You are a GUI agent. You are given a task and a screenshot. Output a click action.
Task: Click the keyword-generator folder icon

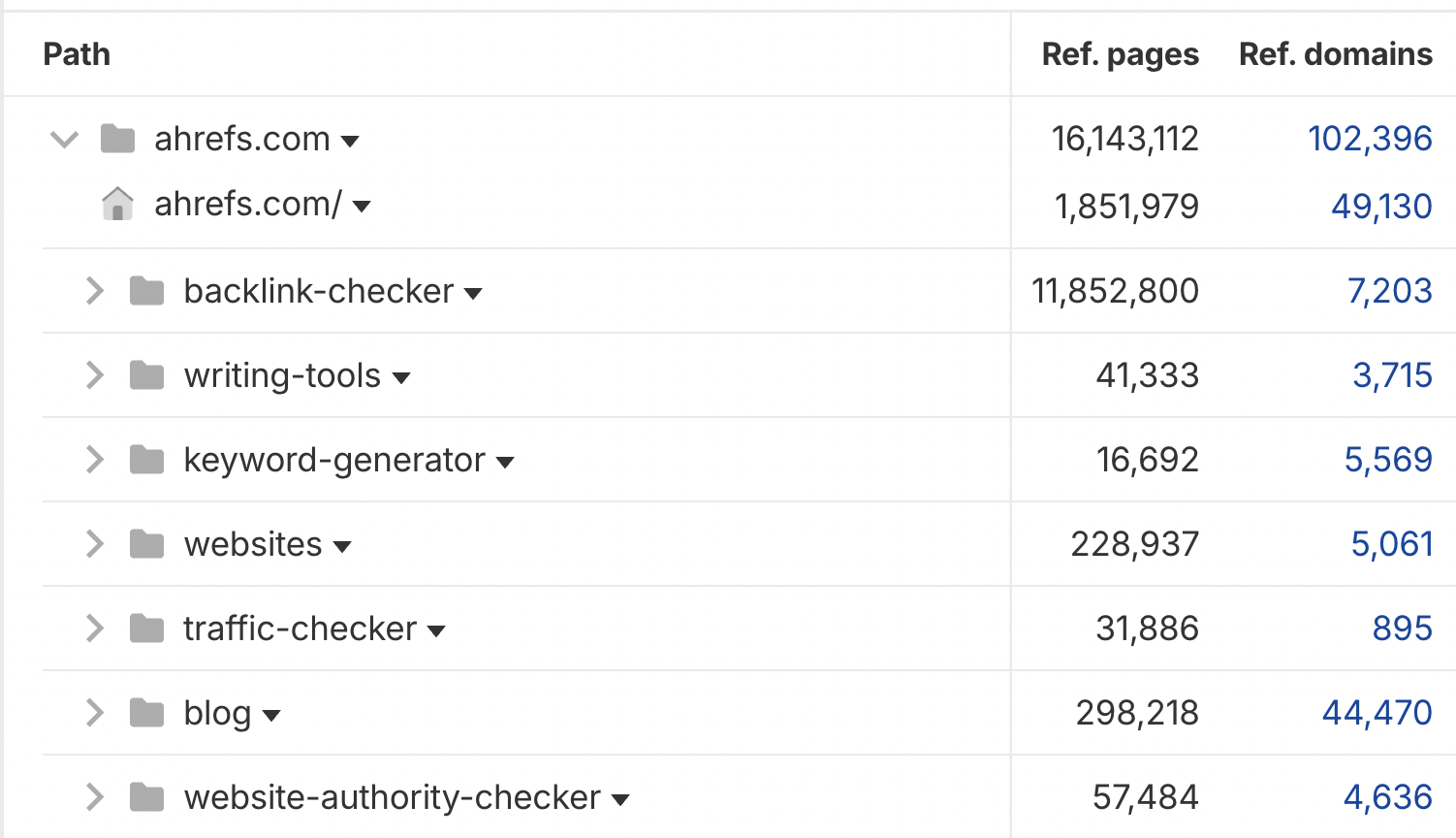click(x=147, y=459)
